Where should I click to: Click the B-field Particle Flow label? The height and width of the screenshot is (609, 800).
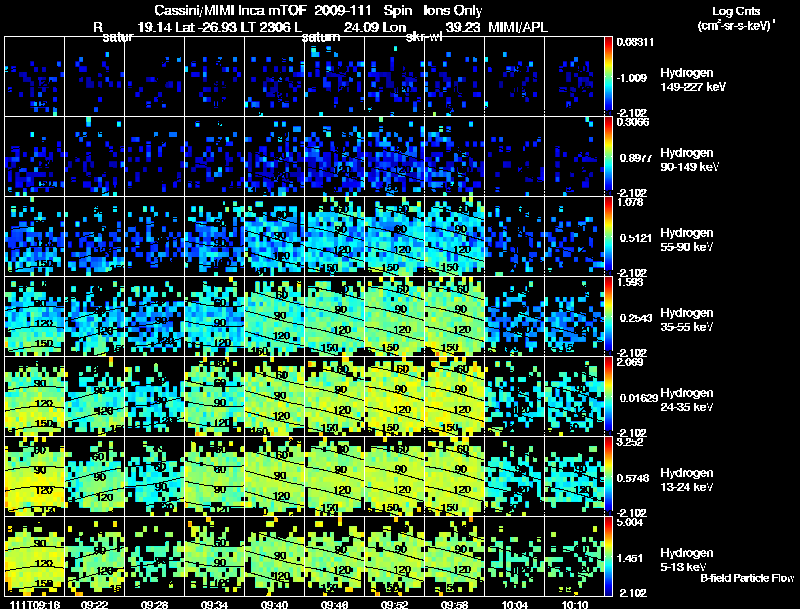click(747, 578)
